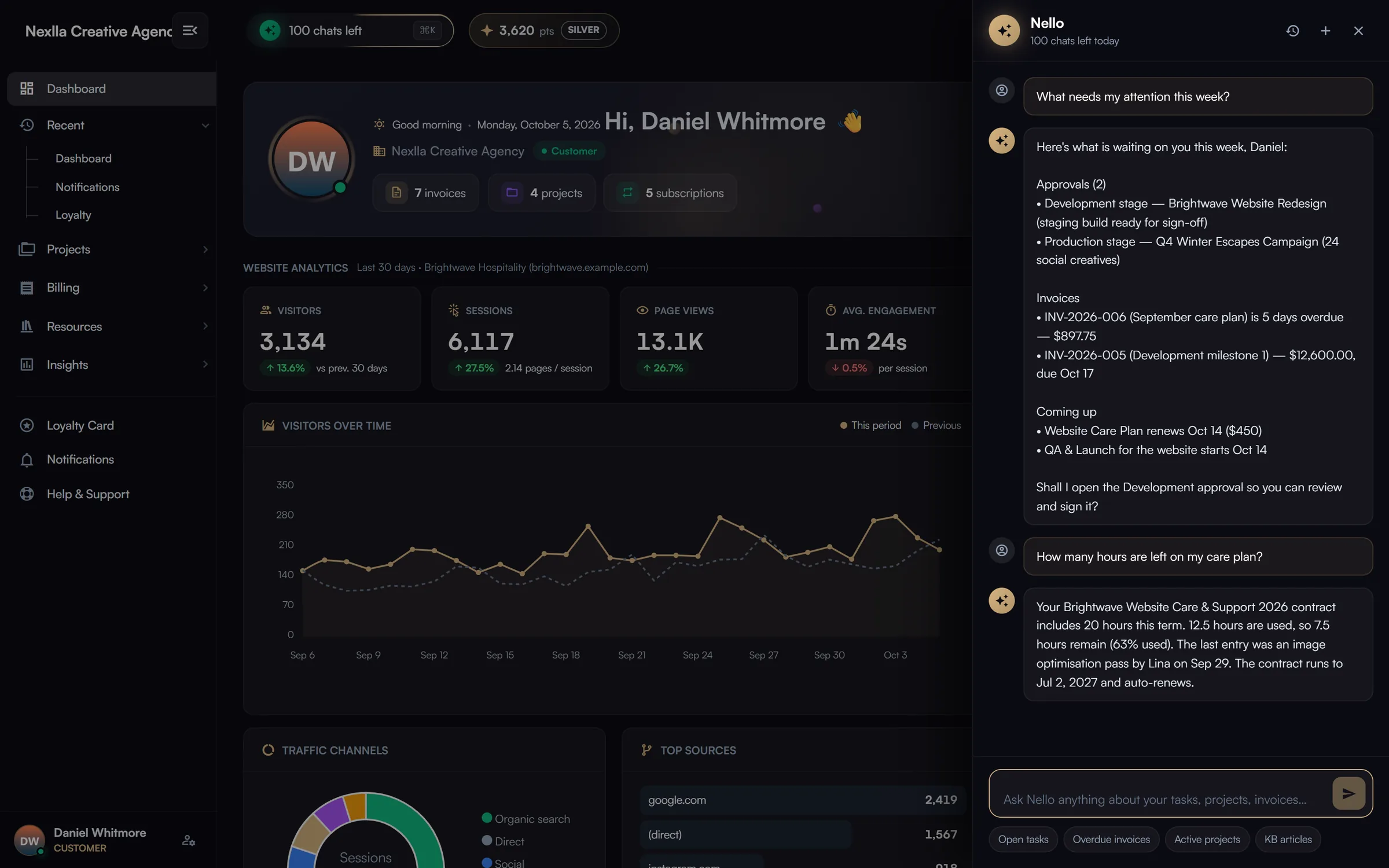Expand the Resources menu chevron
The image size is (1389, 868).
tap(205, 326)
